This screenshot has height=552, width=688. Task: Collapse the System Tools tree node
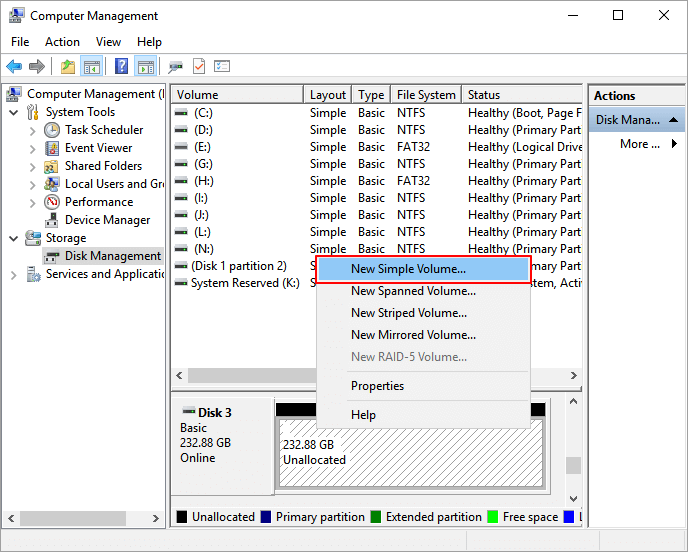[x=14, y=112]
